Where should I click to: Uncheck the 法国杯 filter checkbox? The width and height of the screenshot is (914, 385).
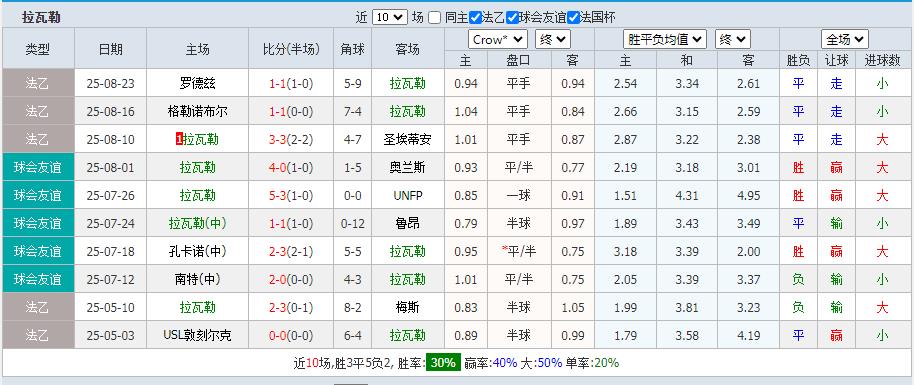[x=574, y=18]
